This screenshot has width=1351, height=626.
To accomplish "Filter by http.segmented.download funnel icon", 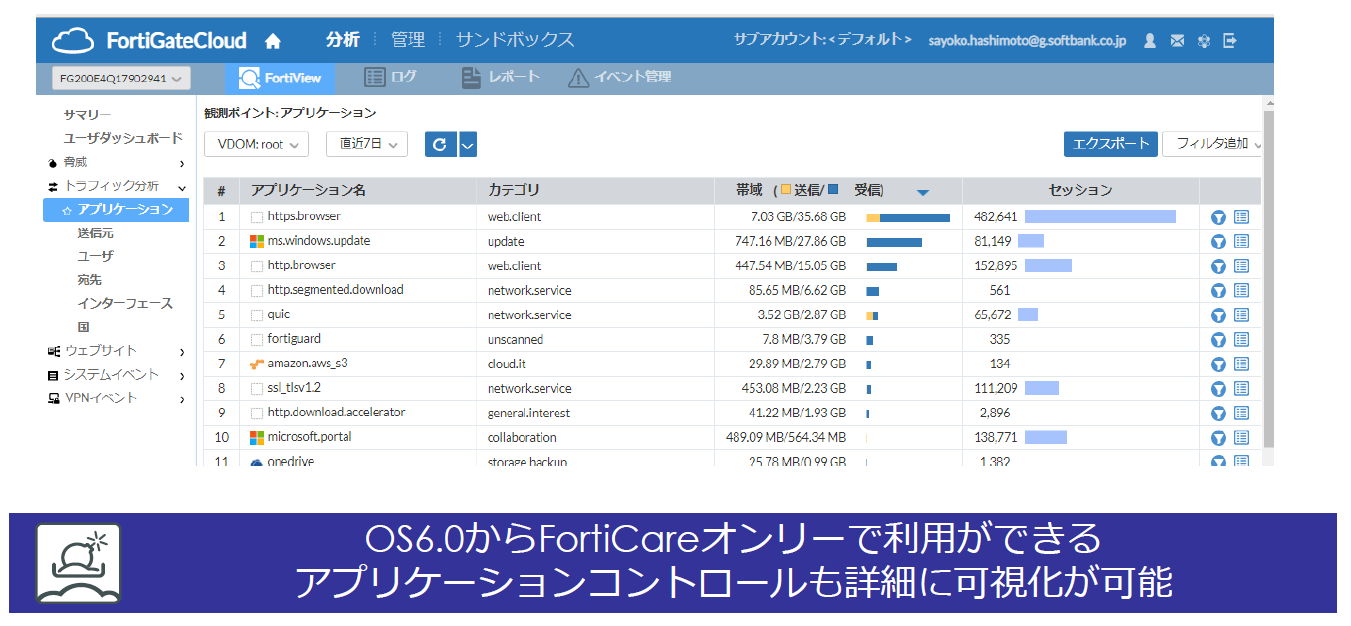I will (x=1218, y=290).
